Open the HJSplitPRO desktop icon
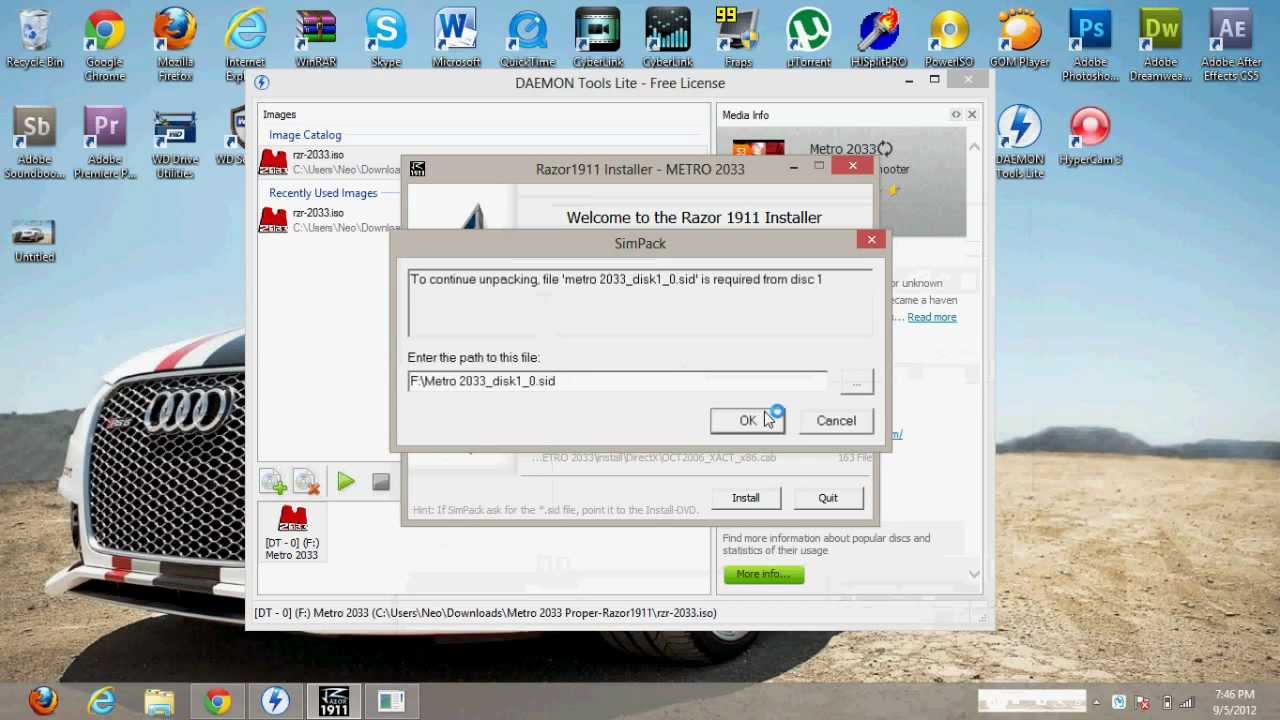The height and width of the screenshot is (720, 1280). [x=879, y=40]
